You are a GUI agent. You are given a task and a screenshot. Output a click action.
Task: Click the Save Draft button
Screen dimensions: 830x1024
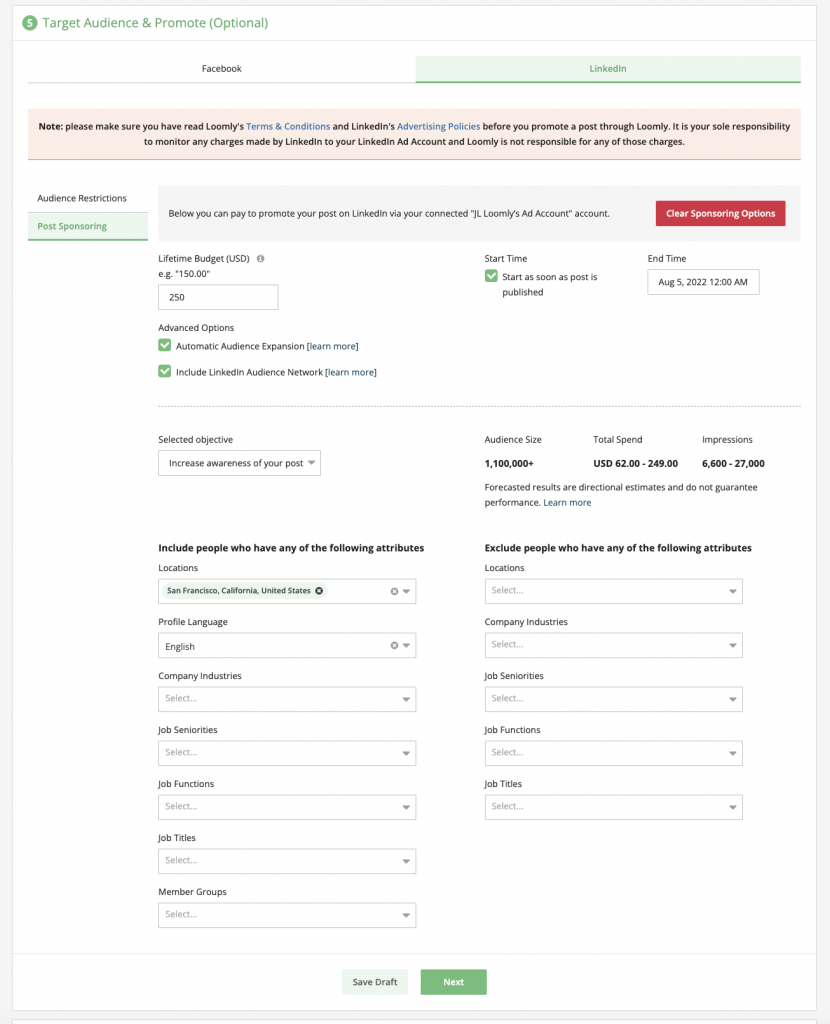(x=374, y=982)
